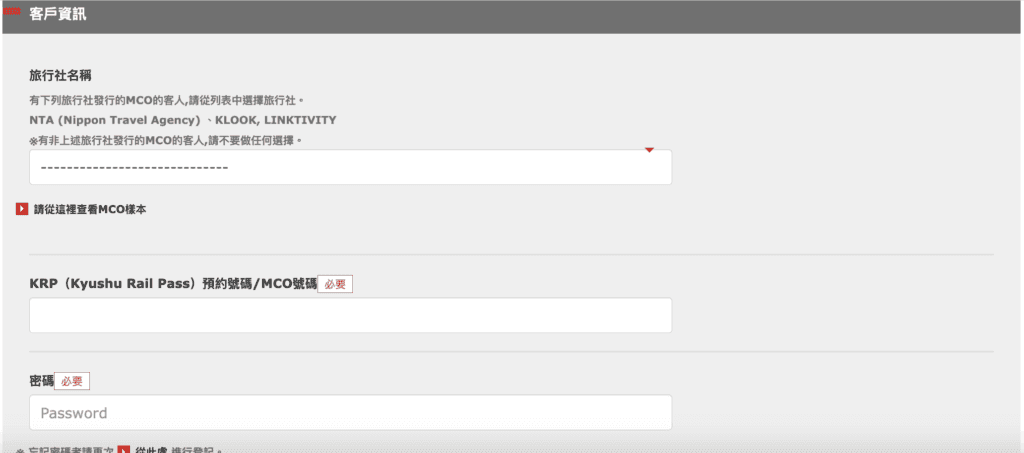Click the 密碼 field label

tap(41, 381)
